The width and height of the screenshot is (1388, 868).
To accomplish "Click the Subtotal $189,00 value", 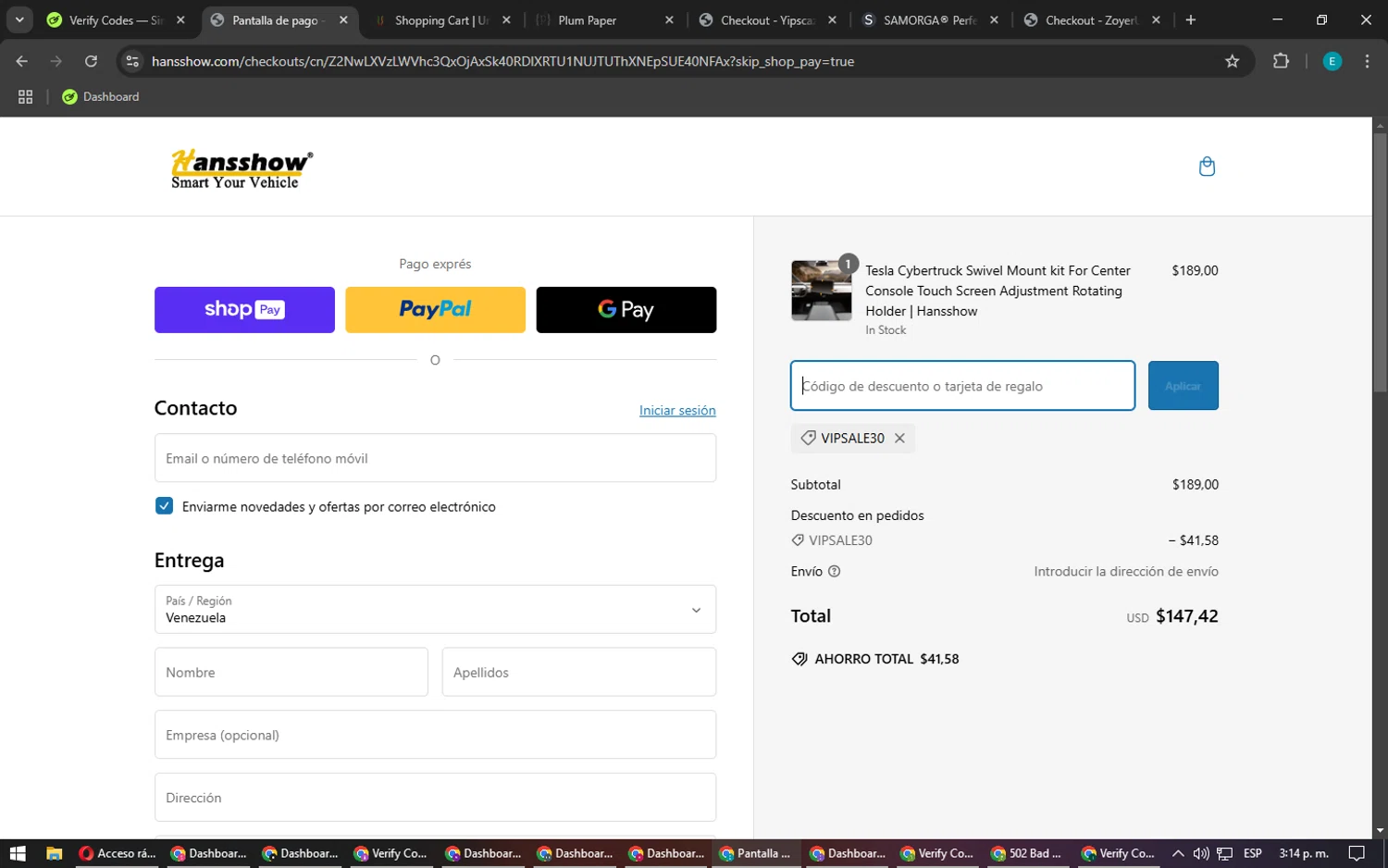I will [x=1196, y=485].
